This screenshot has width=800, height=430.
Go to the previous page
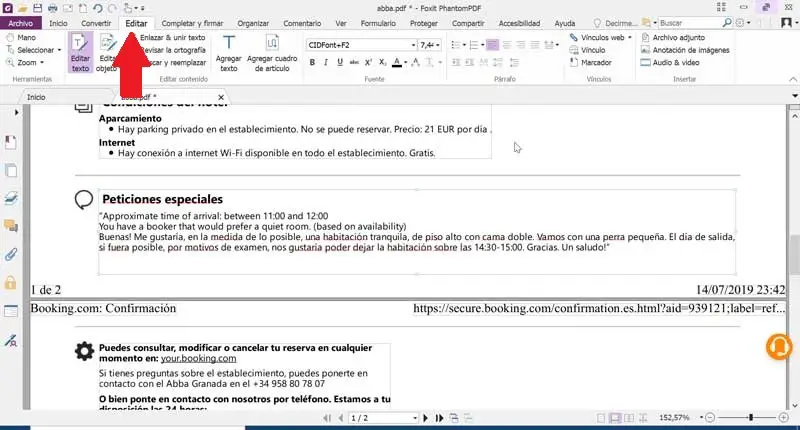click(x=341, y=418)
